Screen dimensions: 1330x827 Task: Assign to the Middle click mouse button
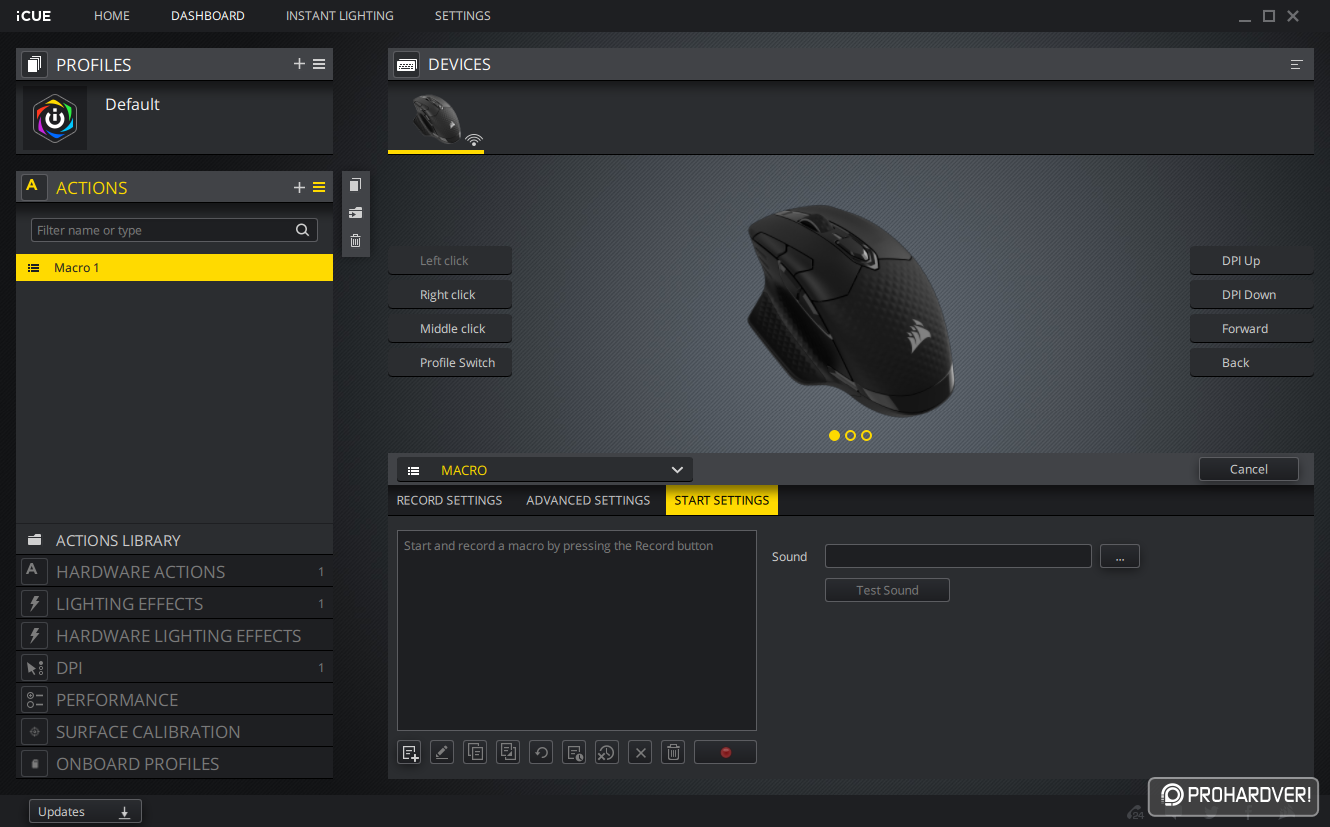450,329
